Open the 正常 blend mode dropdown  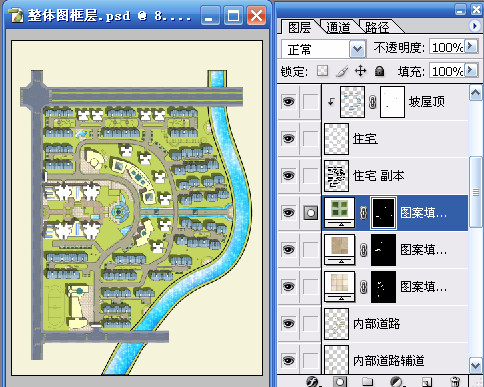coord(357,49)
